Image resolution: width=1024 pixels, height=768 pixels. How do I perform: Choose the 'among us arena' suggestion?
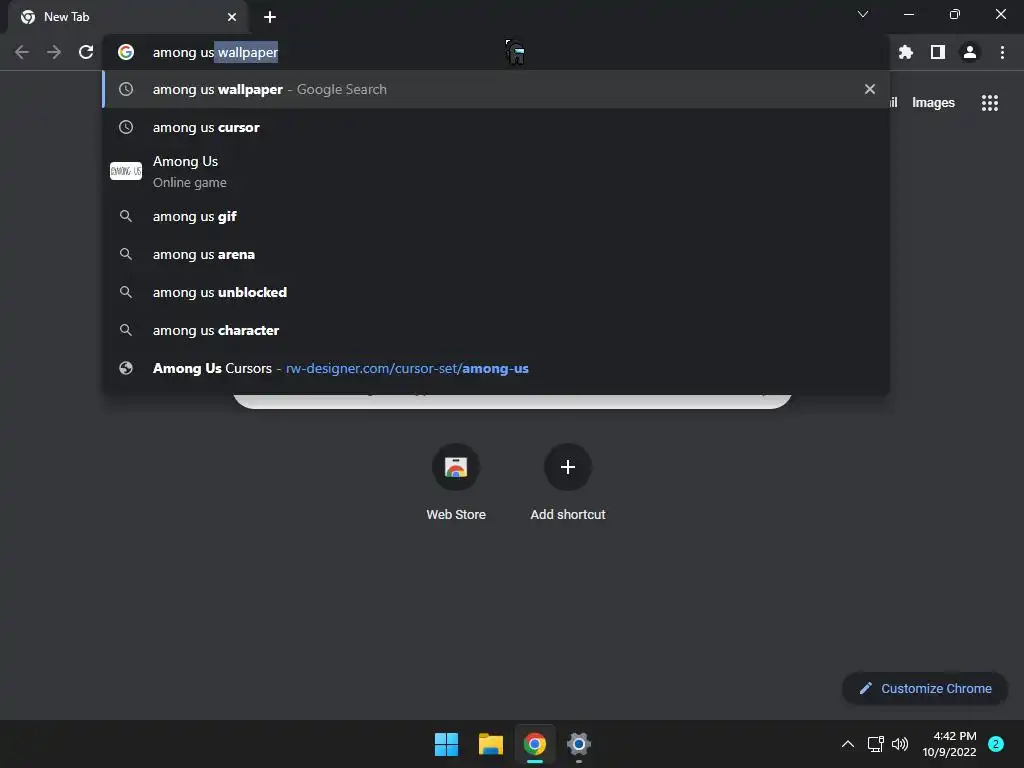pos(496,254)
